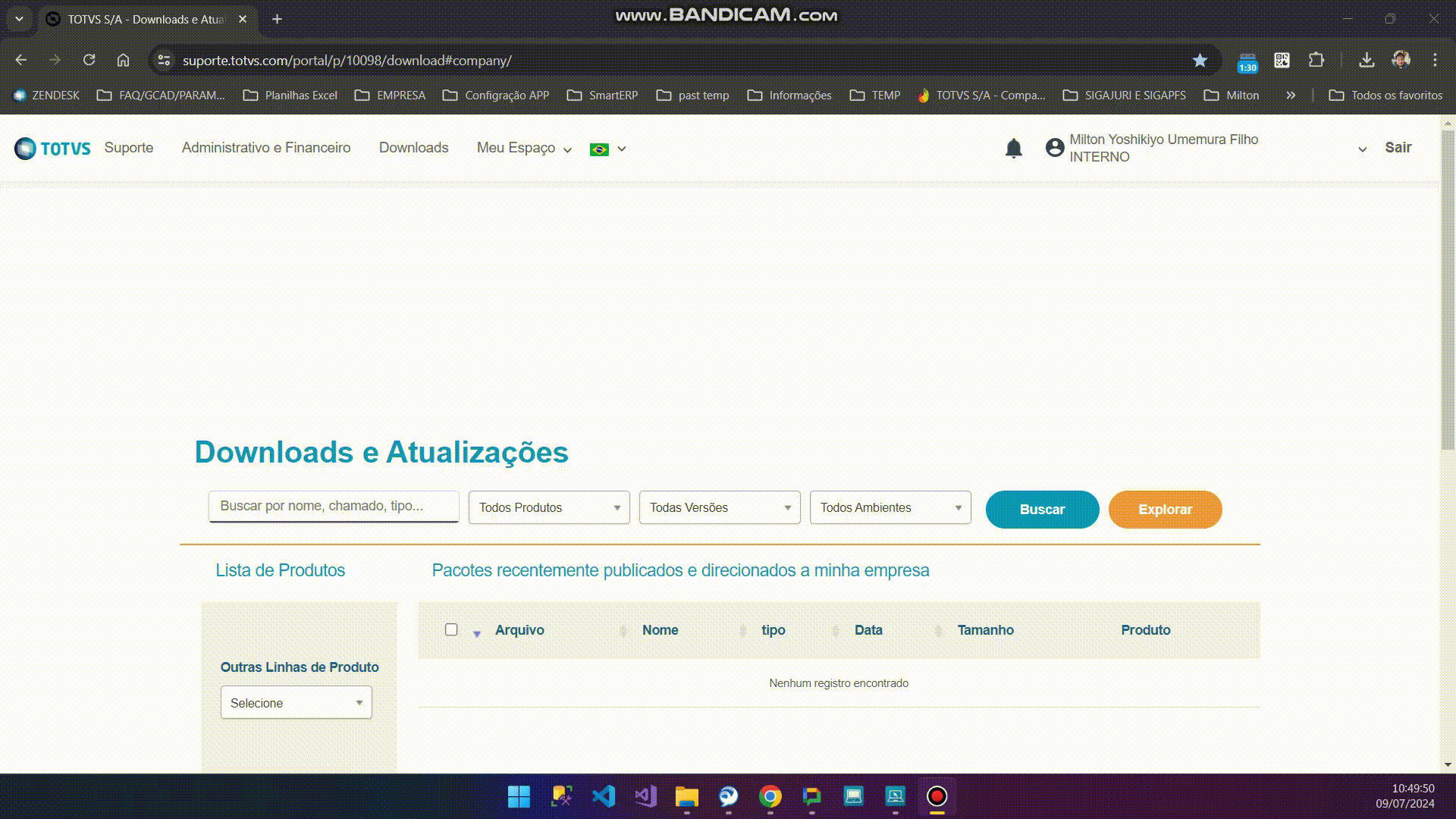
Task: Click the 1:30 timer extension icon
Action: point(1247,62)
